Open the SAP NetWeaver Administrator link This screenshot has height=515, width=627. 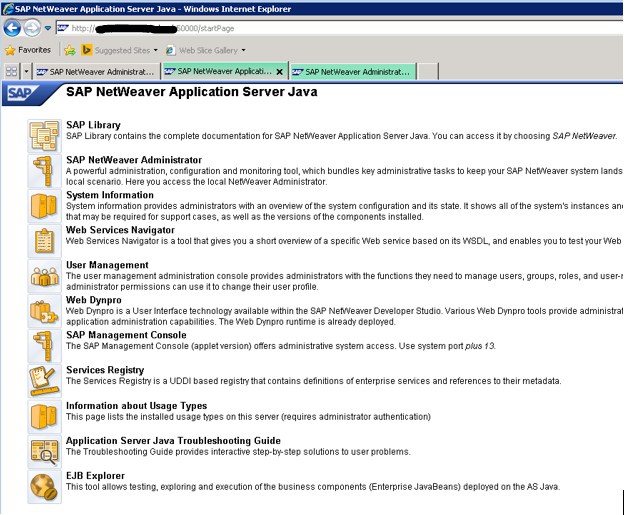[x=134, y=160]
